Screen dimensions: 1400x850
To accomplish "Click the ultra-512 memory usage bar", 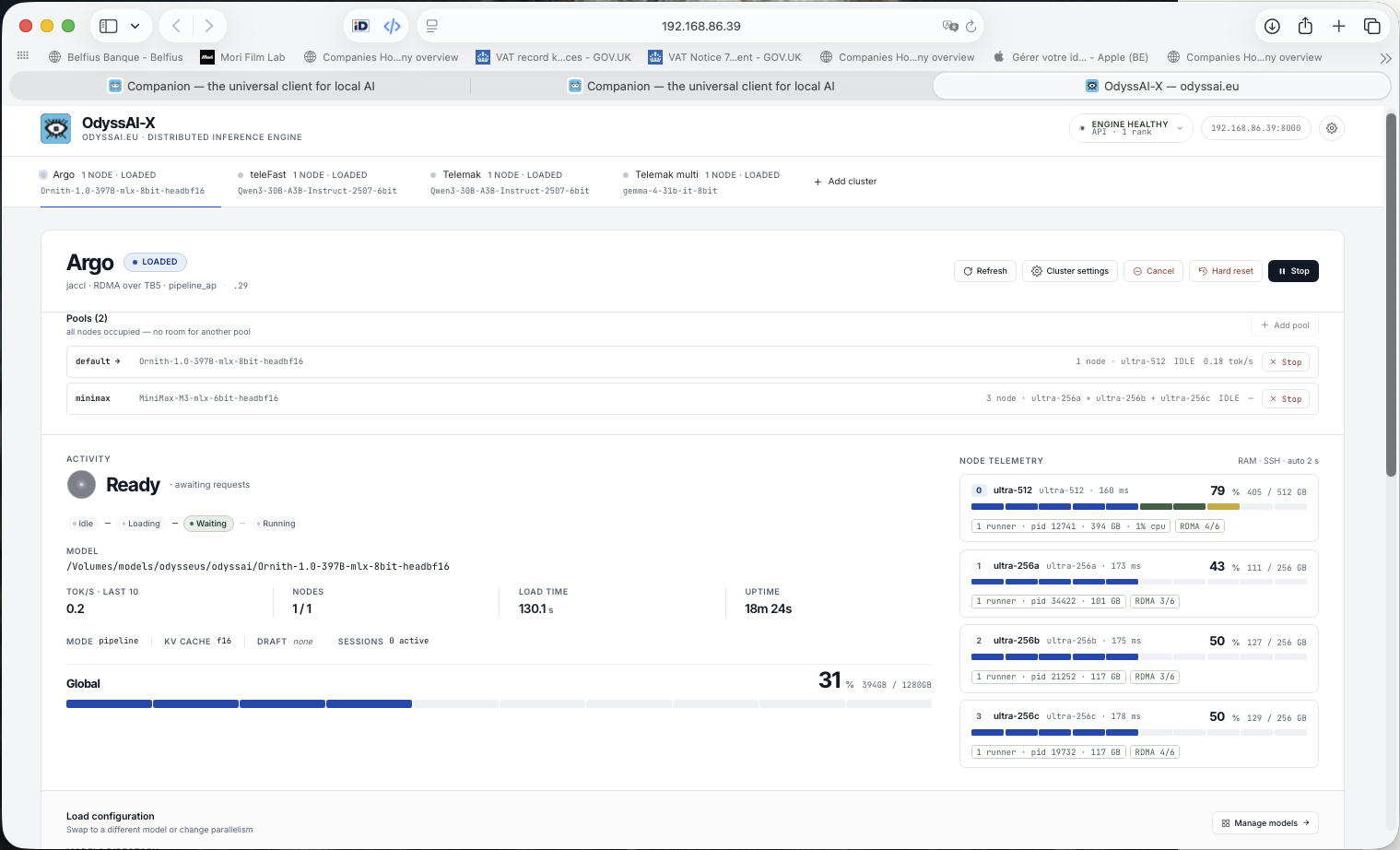I will [1139, 506].
